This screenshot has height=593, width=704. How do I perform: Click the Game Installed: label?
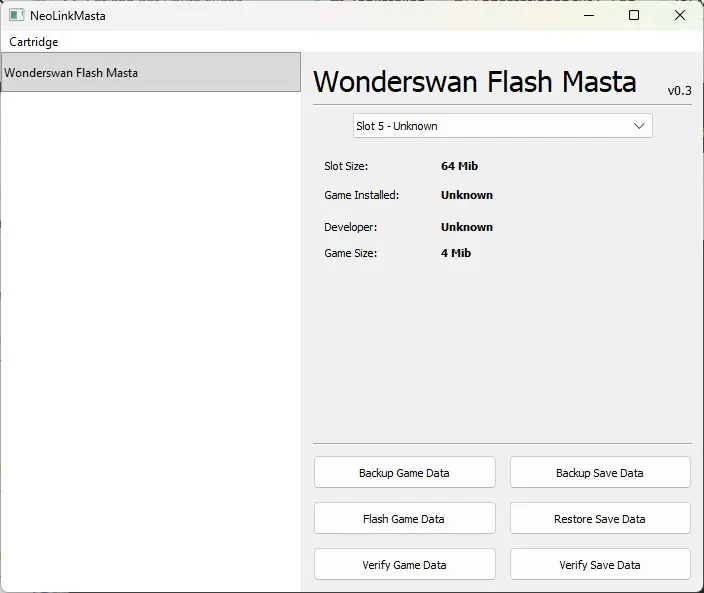pos(361,195)
